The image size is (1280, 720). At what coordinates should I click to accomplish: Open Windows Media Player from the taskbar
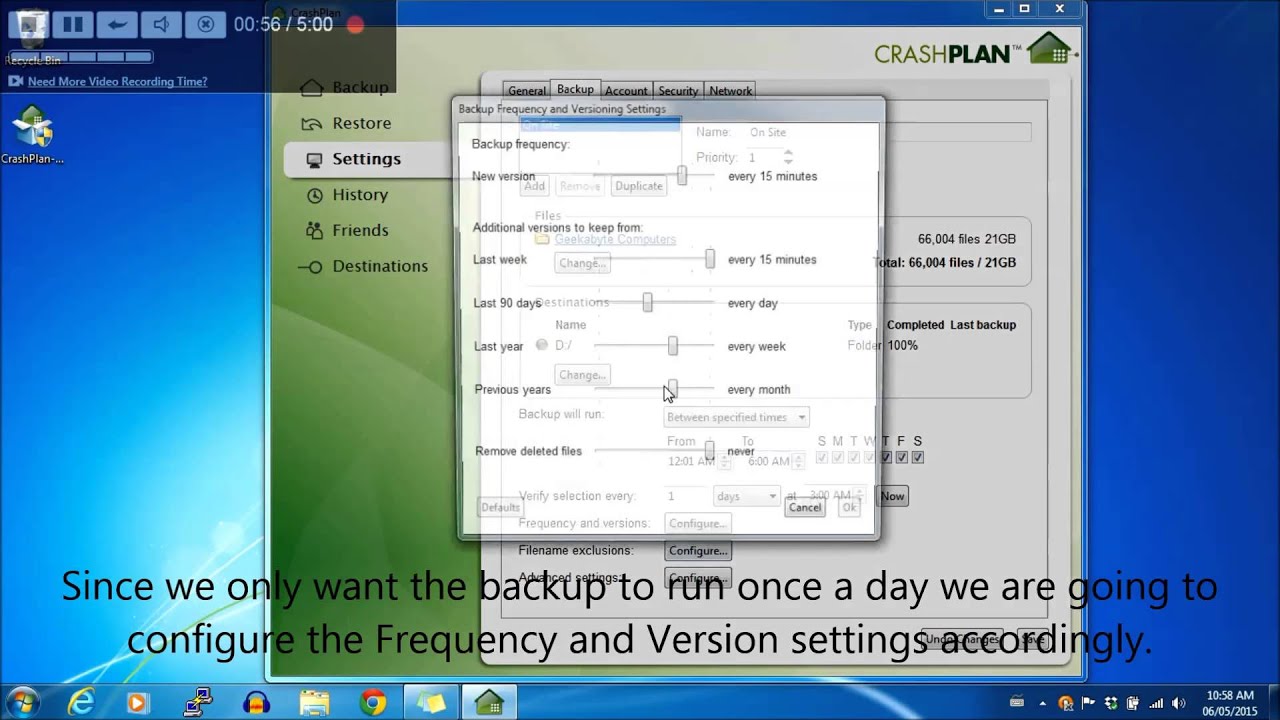(x=137, y=703)
